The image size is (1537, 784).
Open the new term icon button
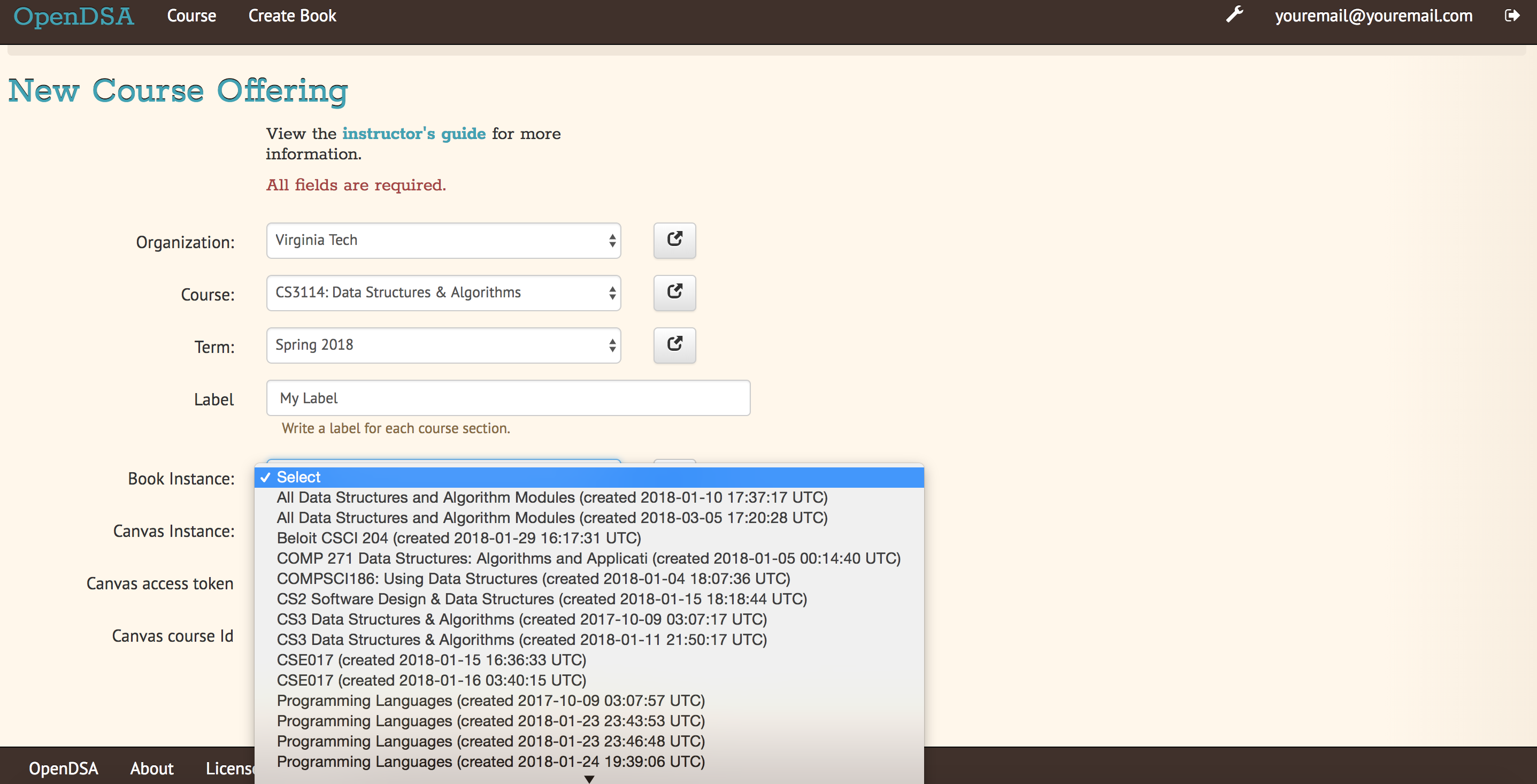click(674, 345)
